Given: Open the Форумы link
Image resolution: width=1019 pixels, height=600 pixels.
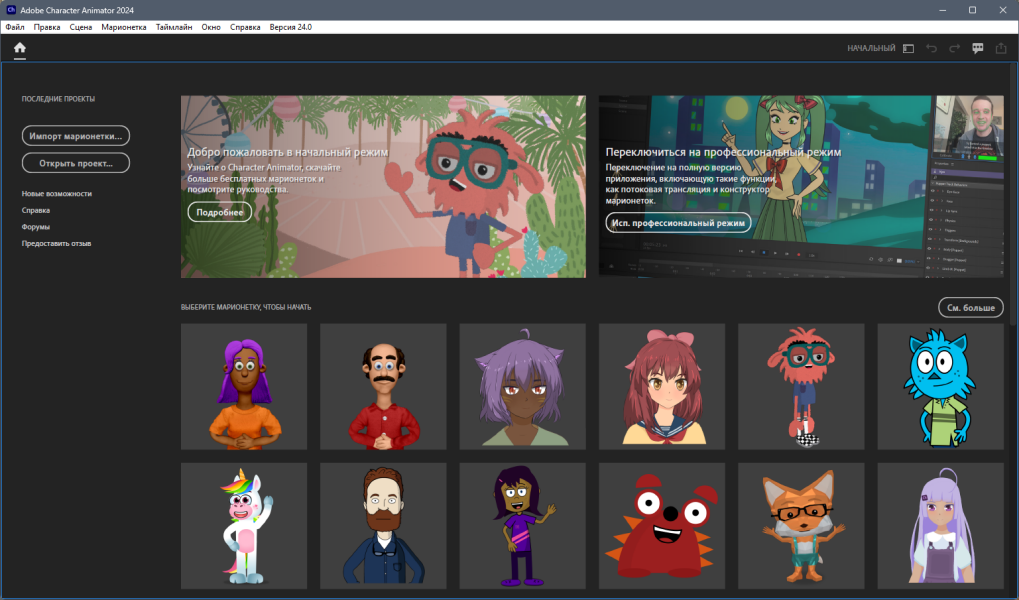Looking at the screenshot, I should click(36, 227).
